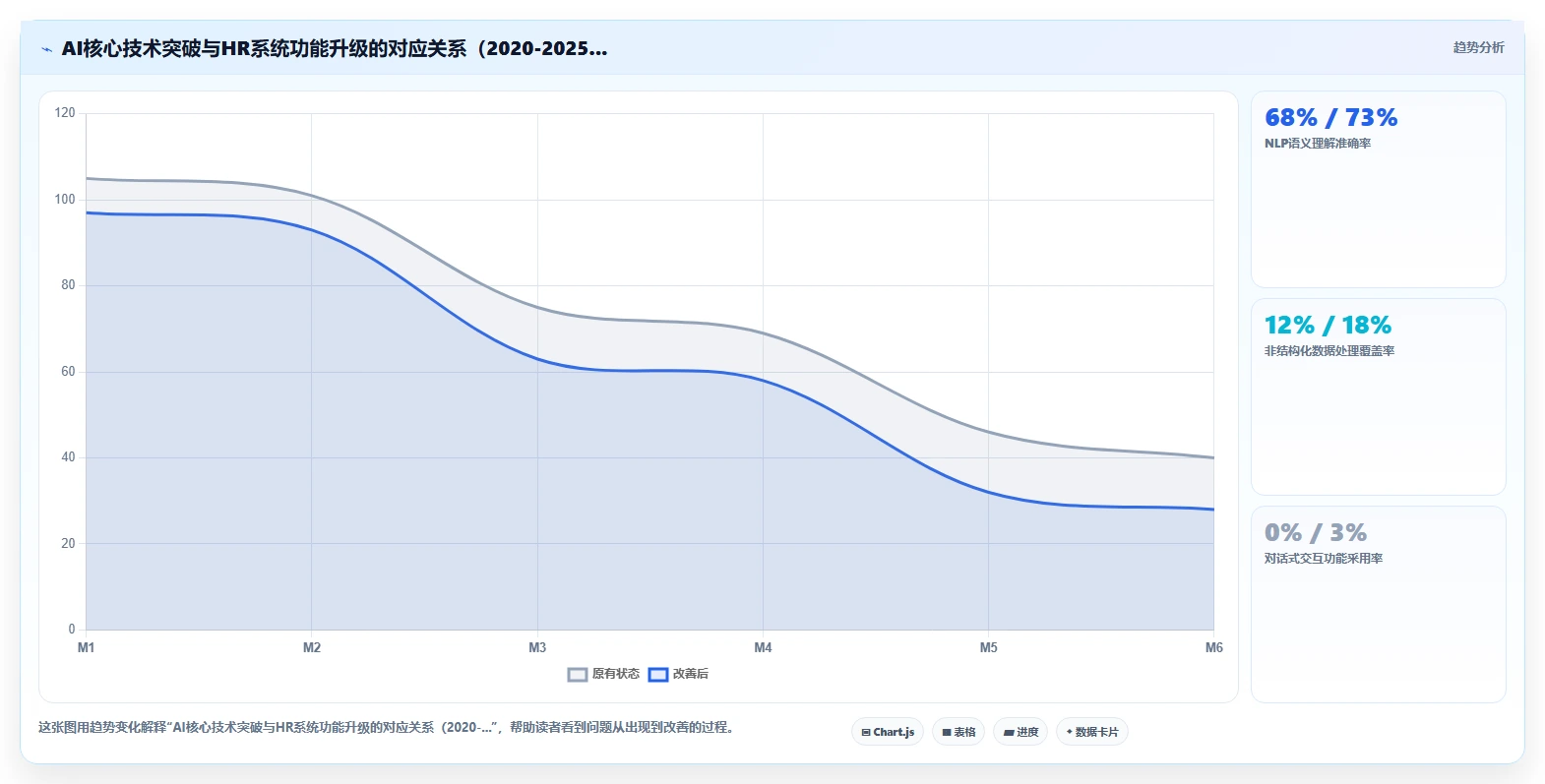Click the M3 x-axis label
This screenshot has height=784, width=1545.
537,647
